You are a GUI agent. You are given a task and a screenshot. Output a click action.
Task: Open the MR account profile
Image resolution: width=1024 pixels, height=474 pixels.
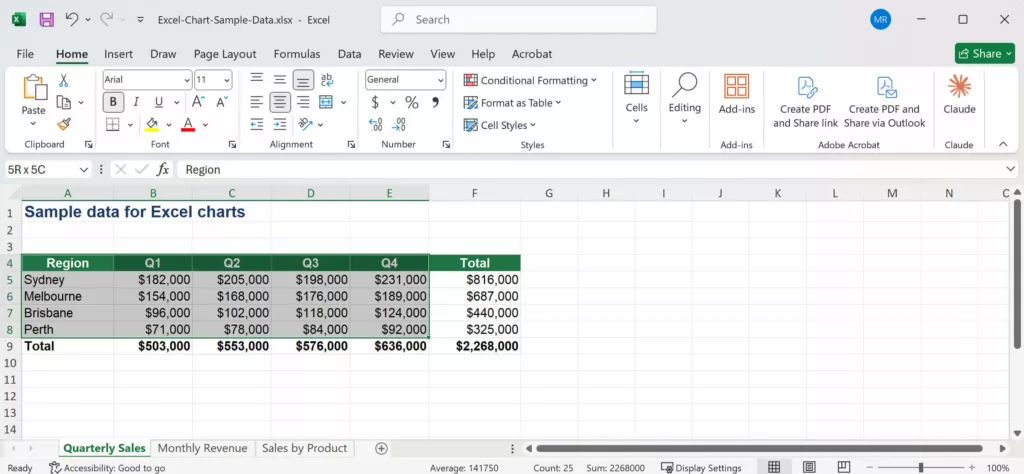click(x=880, y=20)
